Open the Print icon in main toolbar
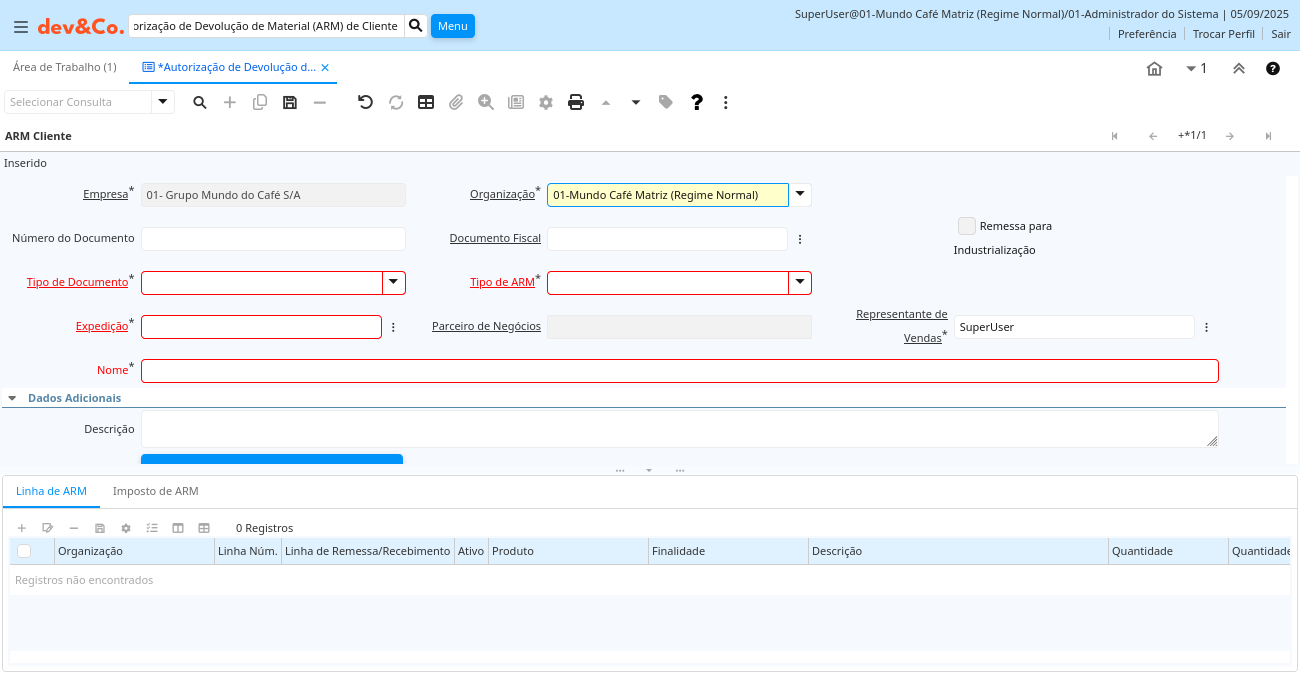 pyautogui.click(x=576, y=102)
